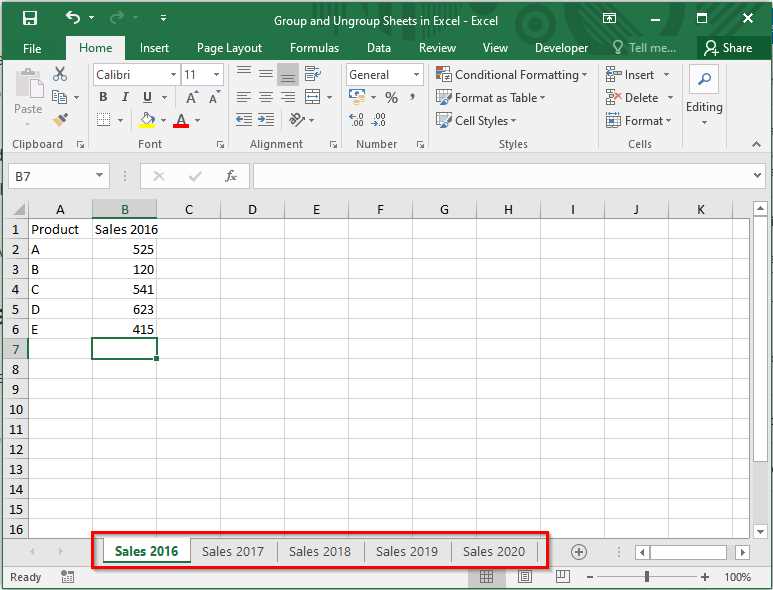Click the Merge & Center icon

[313, 97]
